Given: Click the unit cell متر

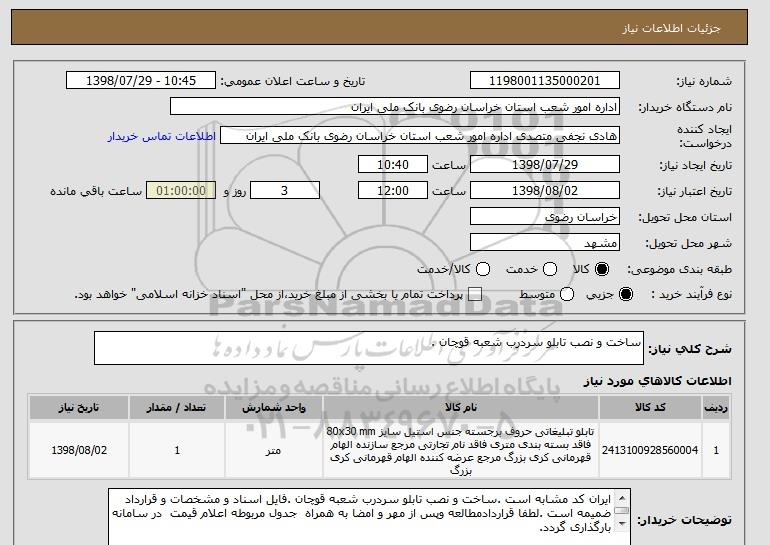Looking at the screenshot, I should click(274, 450).
